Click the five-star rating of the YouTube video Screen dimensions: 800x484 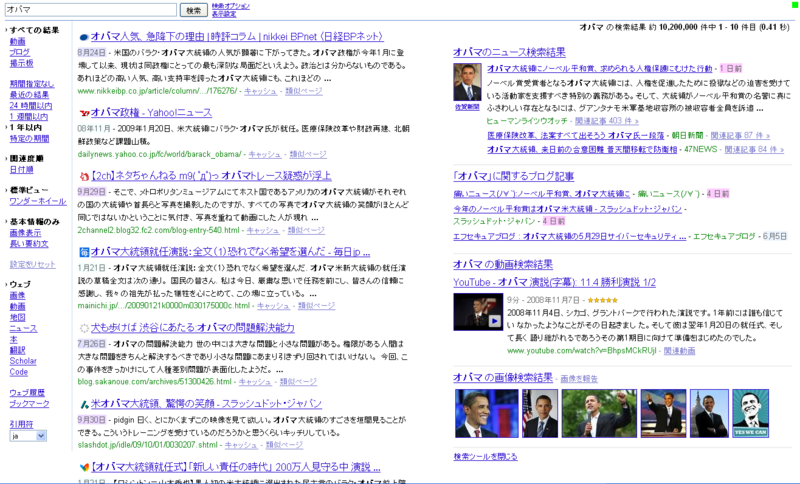(x=602, y=300)
